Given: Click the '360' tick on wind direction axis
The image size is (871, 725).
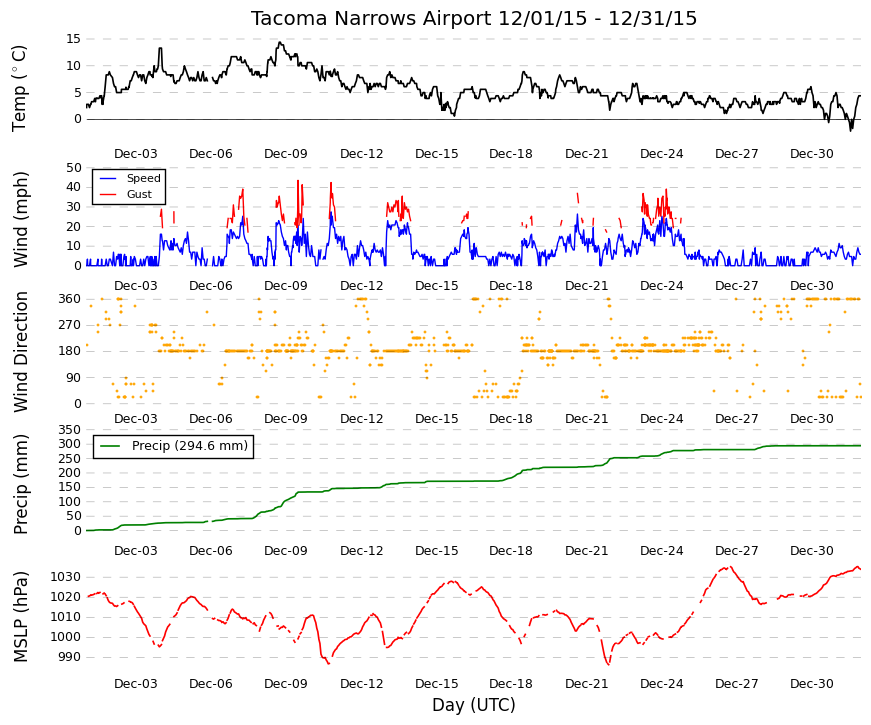Looking at the screenshot, I should [69, 299].
